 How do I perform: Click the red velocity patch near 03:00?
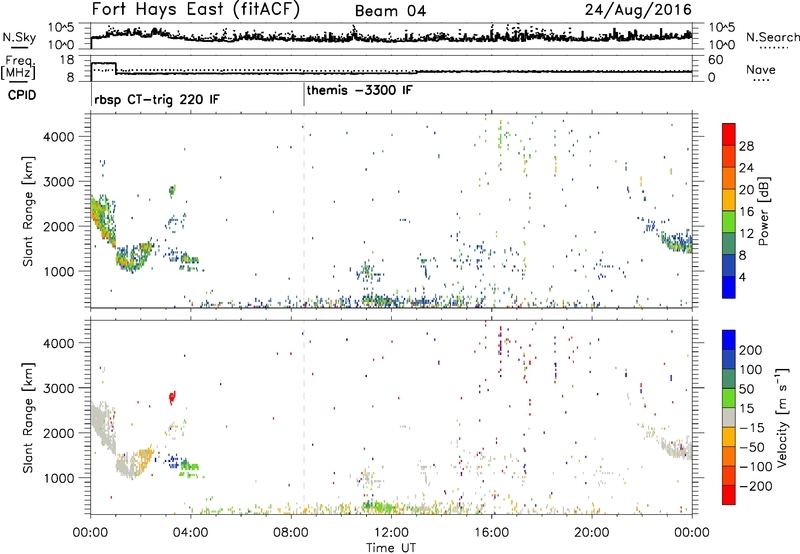click(x=172, y=397)
